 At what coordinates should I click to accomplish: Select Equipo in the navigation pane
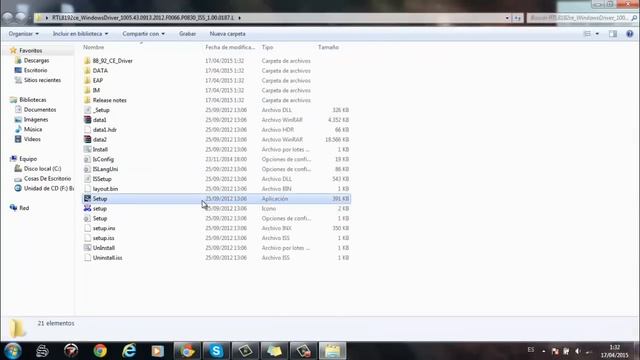[28, 159]
